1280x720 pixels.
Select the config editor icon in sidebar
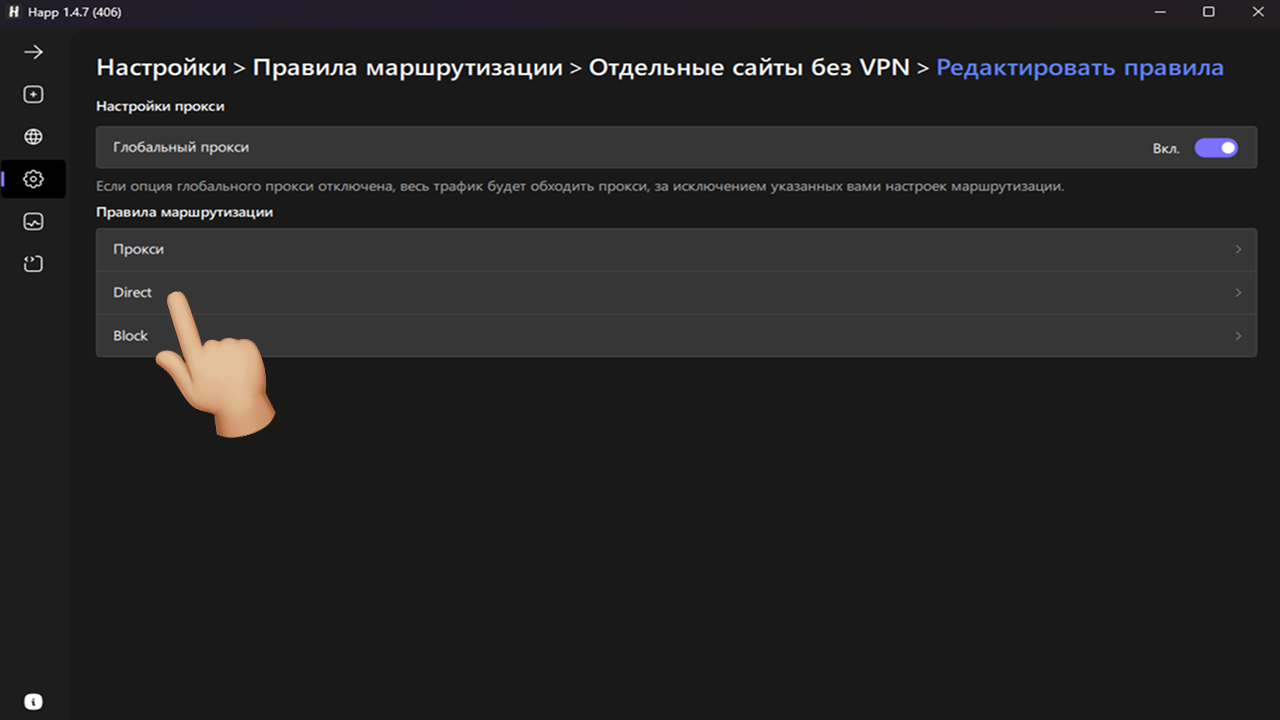(x=33, y=263)
